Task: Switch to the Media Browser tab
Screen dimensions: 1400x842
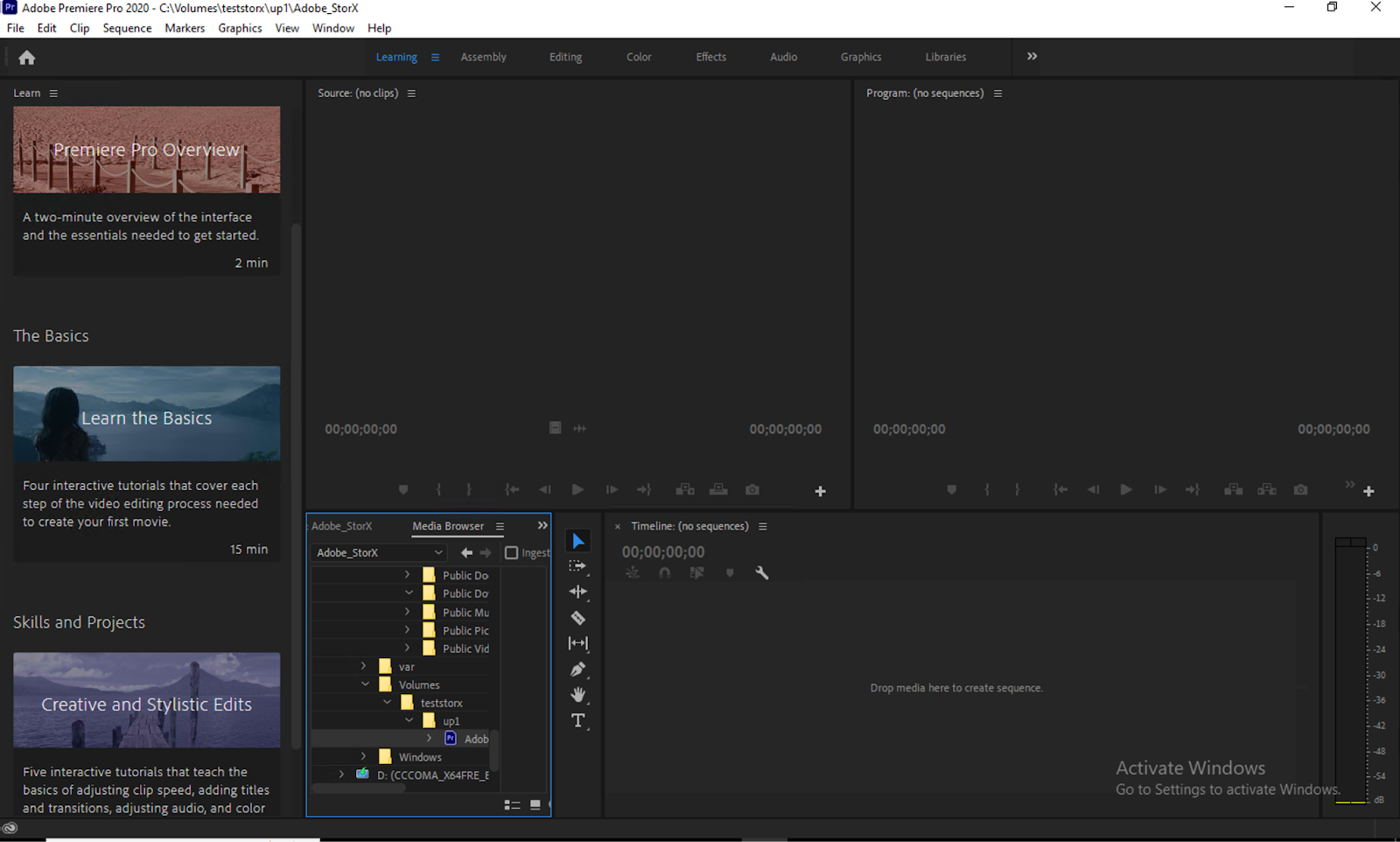Action: (x=448, y=526)
